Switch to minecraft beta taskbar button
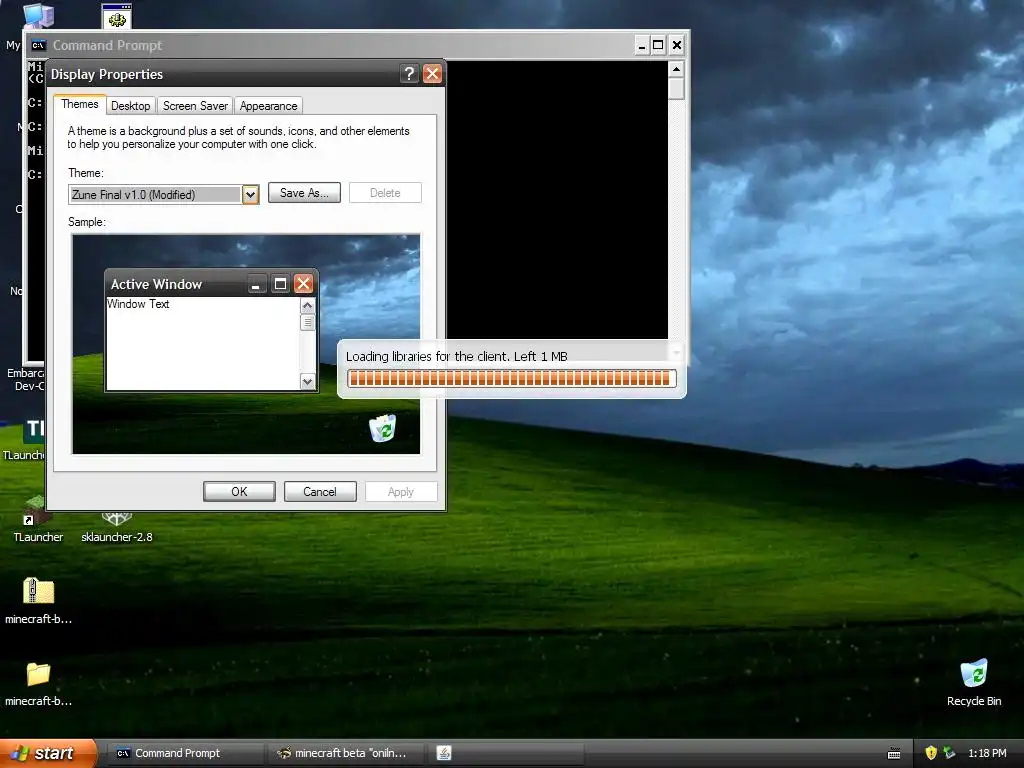Viewport: 1024px width, 768px height. click(x=344, y=753)
